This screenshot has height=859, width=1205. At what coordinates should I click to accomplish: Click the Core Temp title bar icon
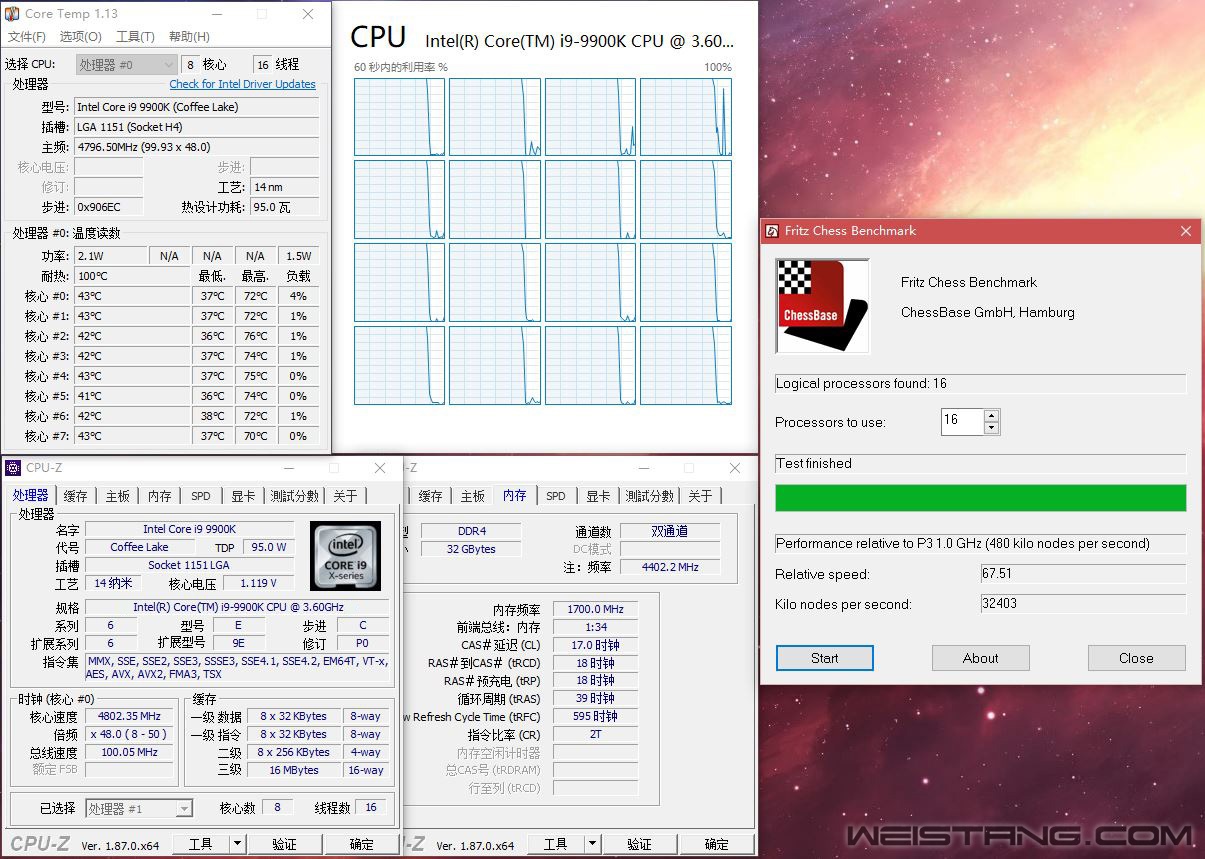coord(13,14)
